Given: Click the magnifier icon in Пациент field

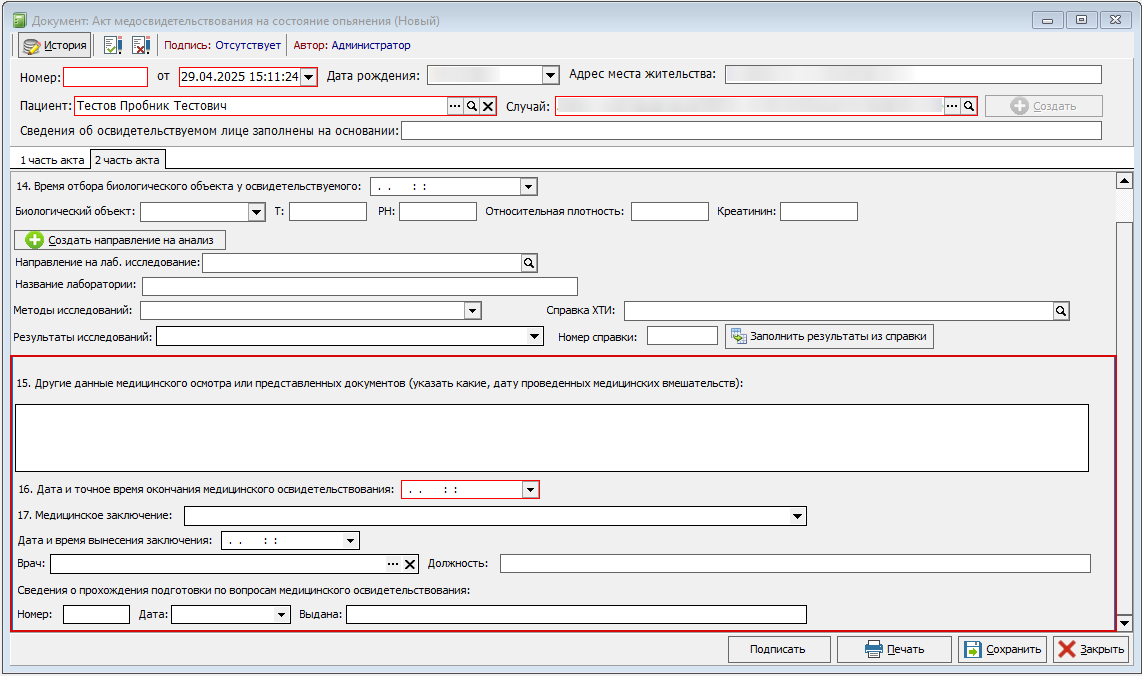Looking at the screenshot, I should click(472, 106).
